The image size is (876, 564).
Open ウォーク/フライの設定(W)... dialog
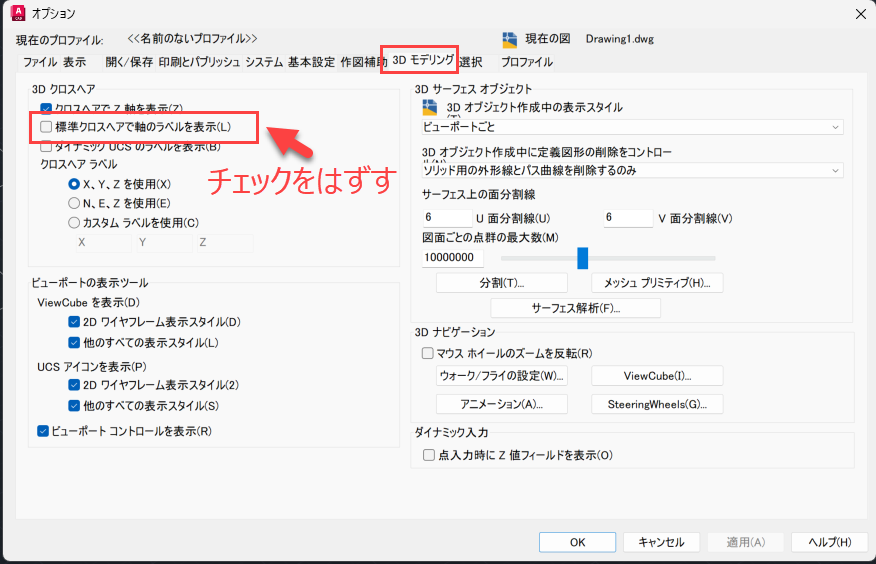coord(502,376)
